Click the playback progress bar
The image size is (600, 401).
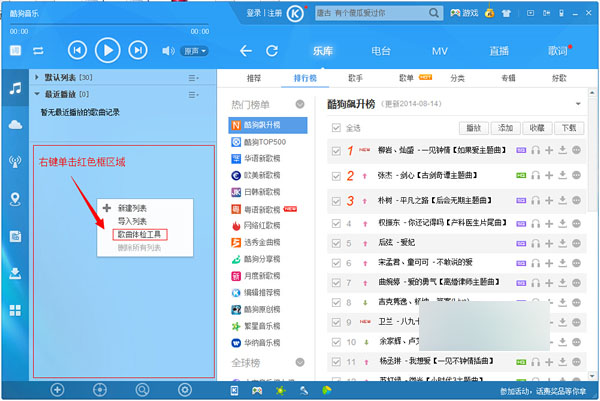click(x=110, y=24)
